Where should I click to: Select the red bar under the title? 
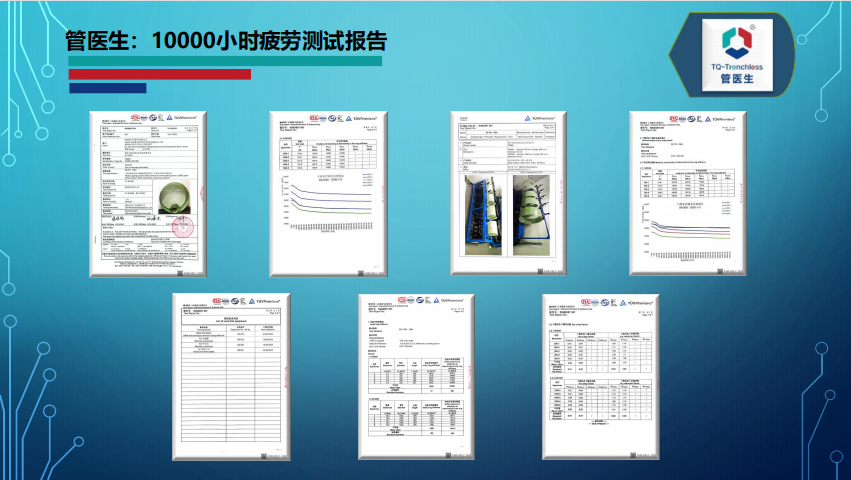pos(159,74)
